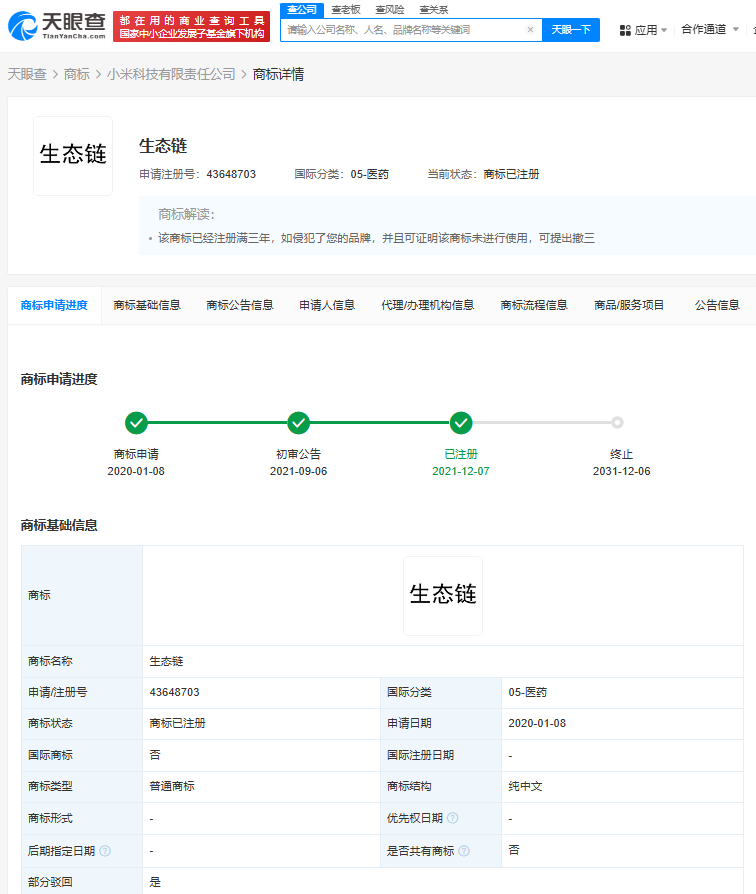The height and width of the screenshot is (894, 756).
Task: Switch to the 商品/服务项目 tab
Action: click(629, 306)
